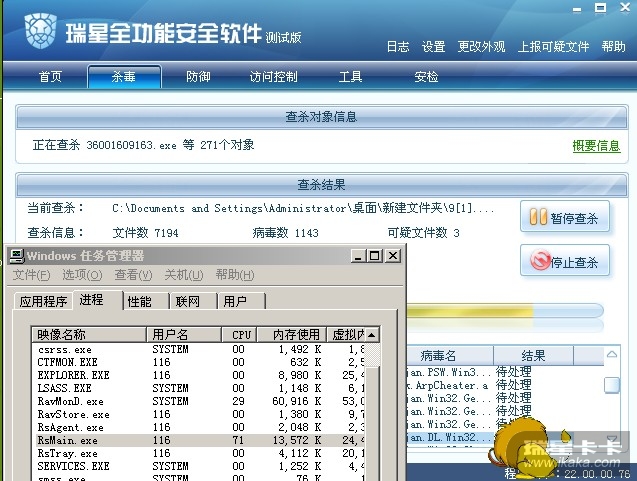Screen dimensions: 637x481
Task: Maximize the Windows Task Manager window
Action: [x=375, y=256]
